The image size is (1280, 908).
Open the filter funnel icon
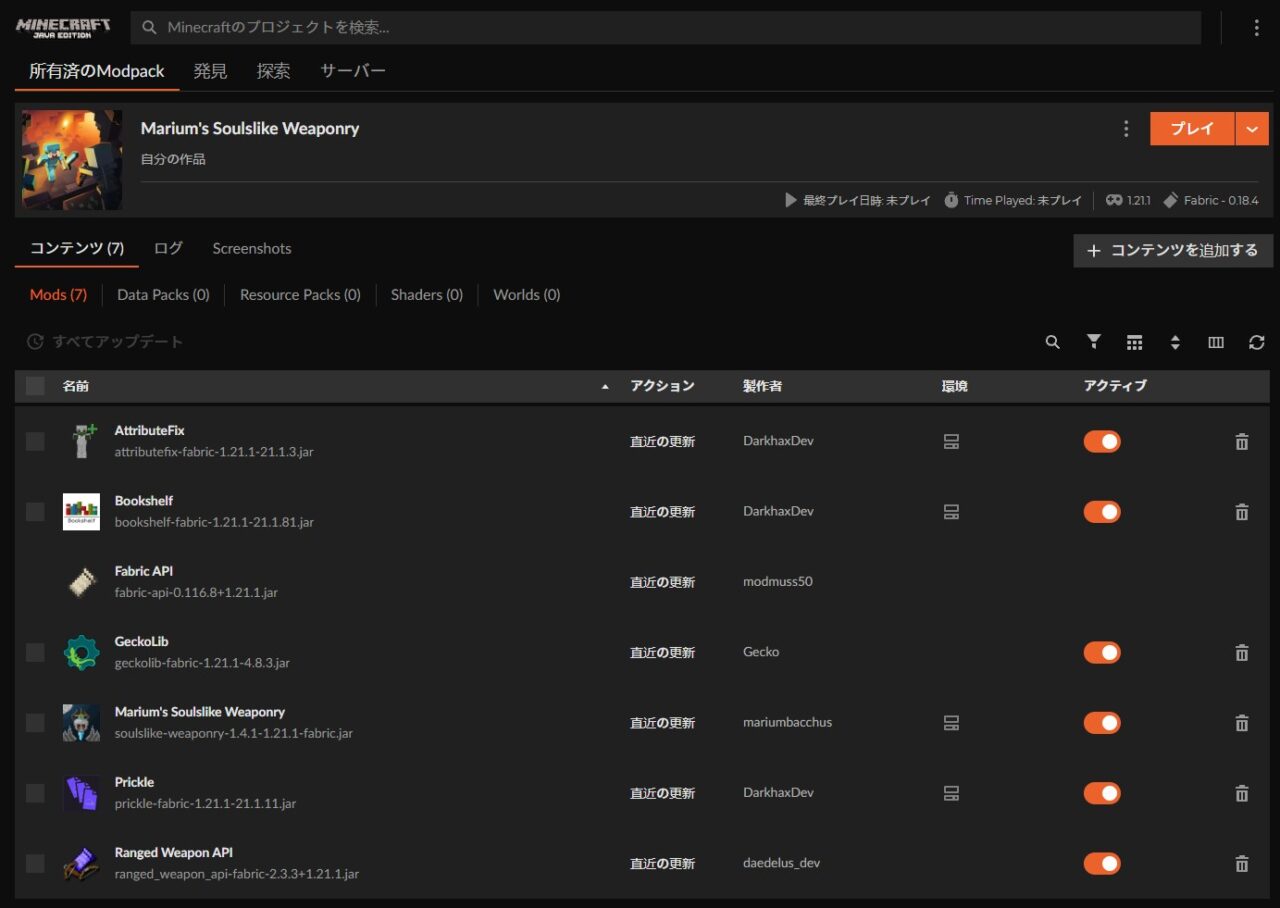[1094, 342]
